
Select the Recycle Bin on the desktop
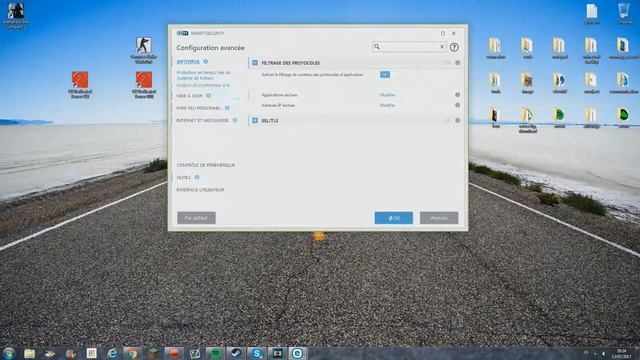point(623,14)
